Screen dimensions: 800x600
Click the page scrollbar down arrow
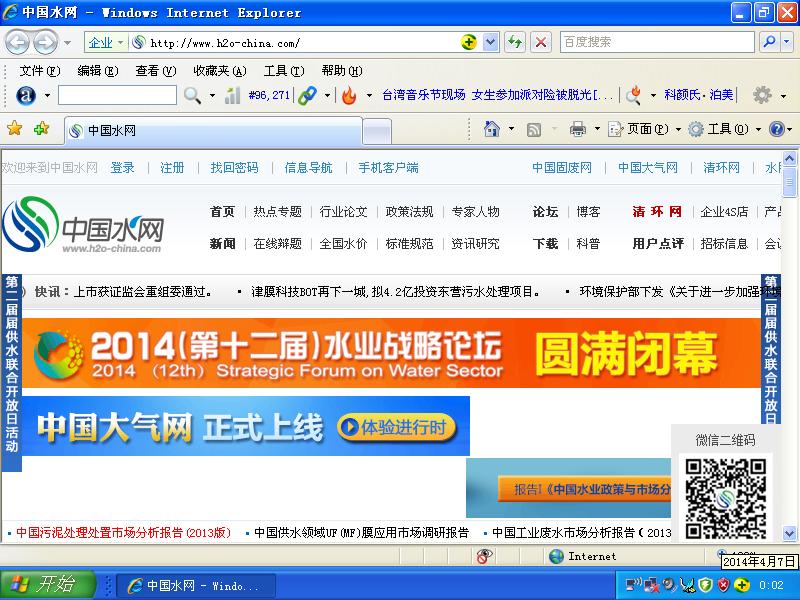[789, 534]
